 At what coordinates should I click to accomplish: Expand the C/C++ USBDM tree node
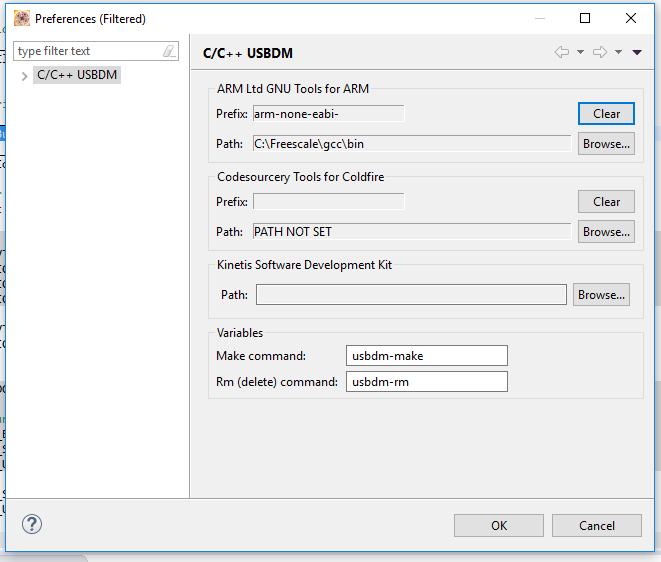(x=24, y=76)
